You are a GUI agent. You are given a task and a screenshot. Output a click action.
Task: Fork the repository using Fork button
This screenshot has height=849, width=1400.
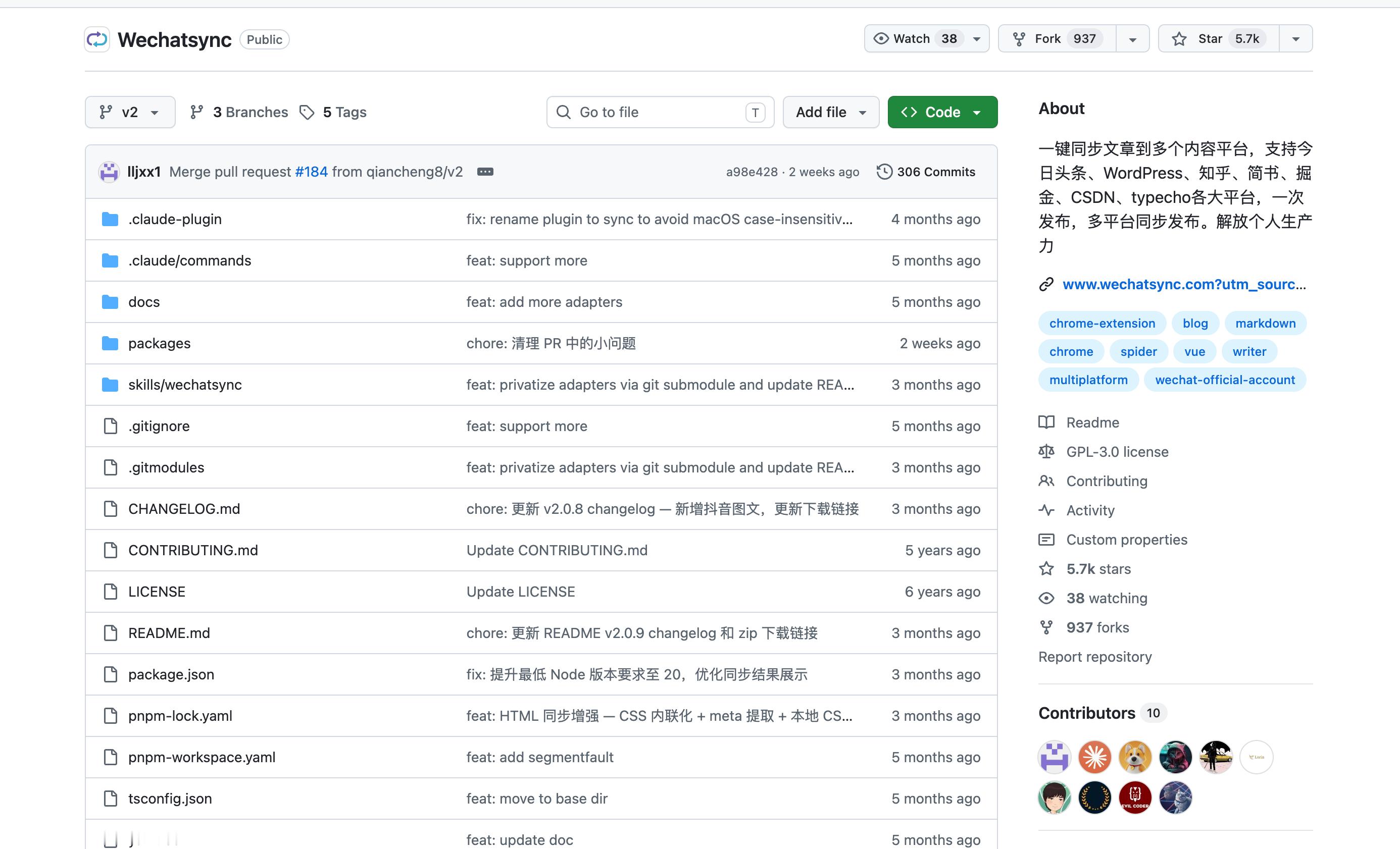pos(1057,39)
